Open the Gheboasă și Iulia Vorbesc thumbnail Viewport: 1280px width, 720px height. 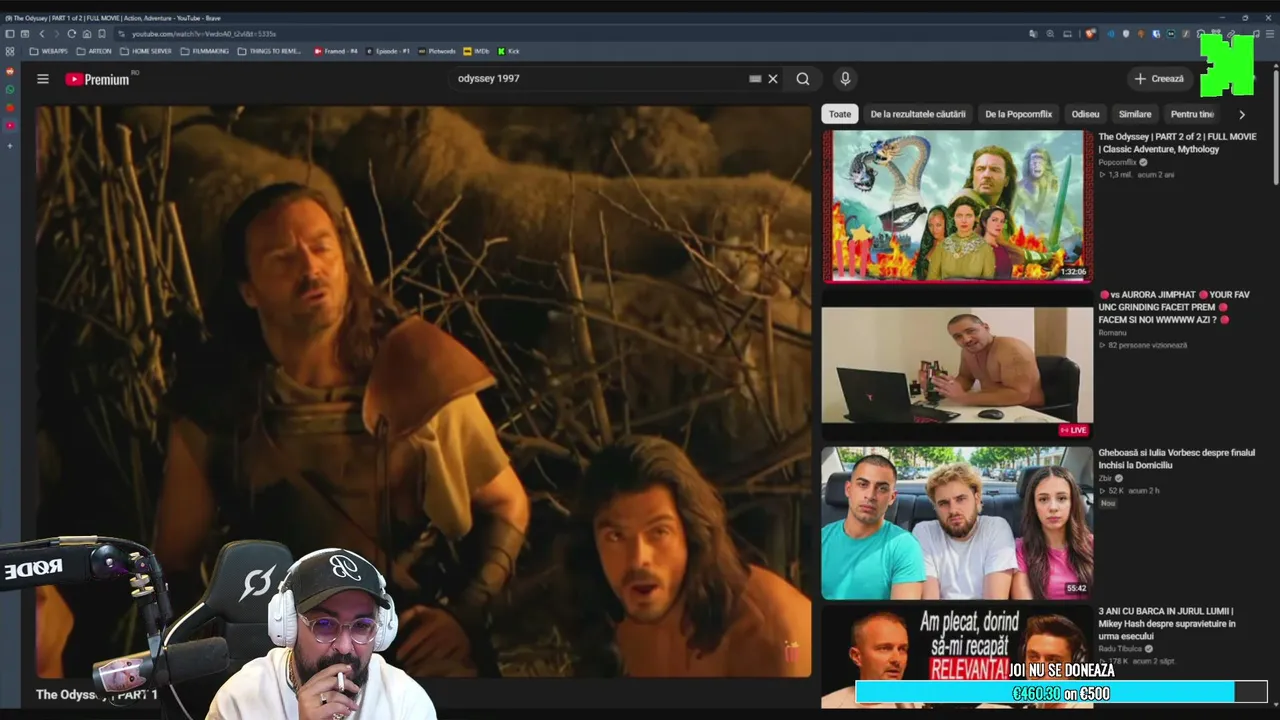point(957,522)
